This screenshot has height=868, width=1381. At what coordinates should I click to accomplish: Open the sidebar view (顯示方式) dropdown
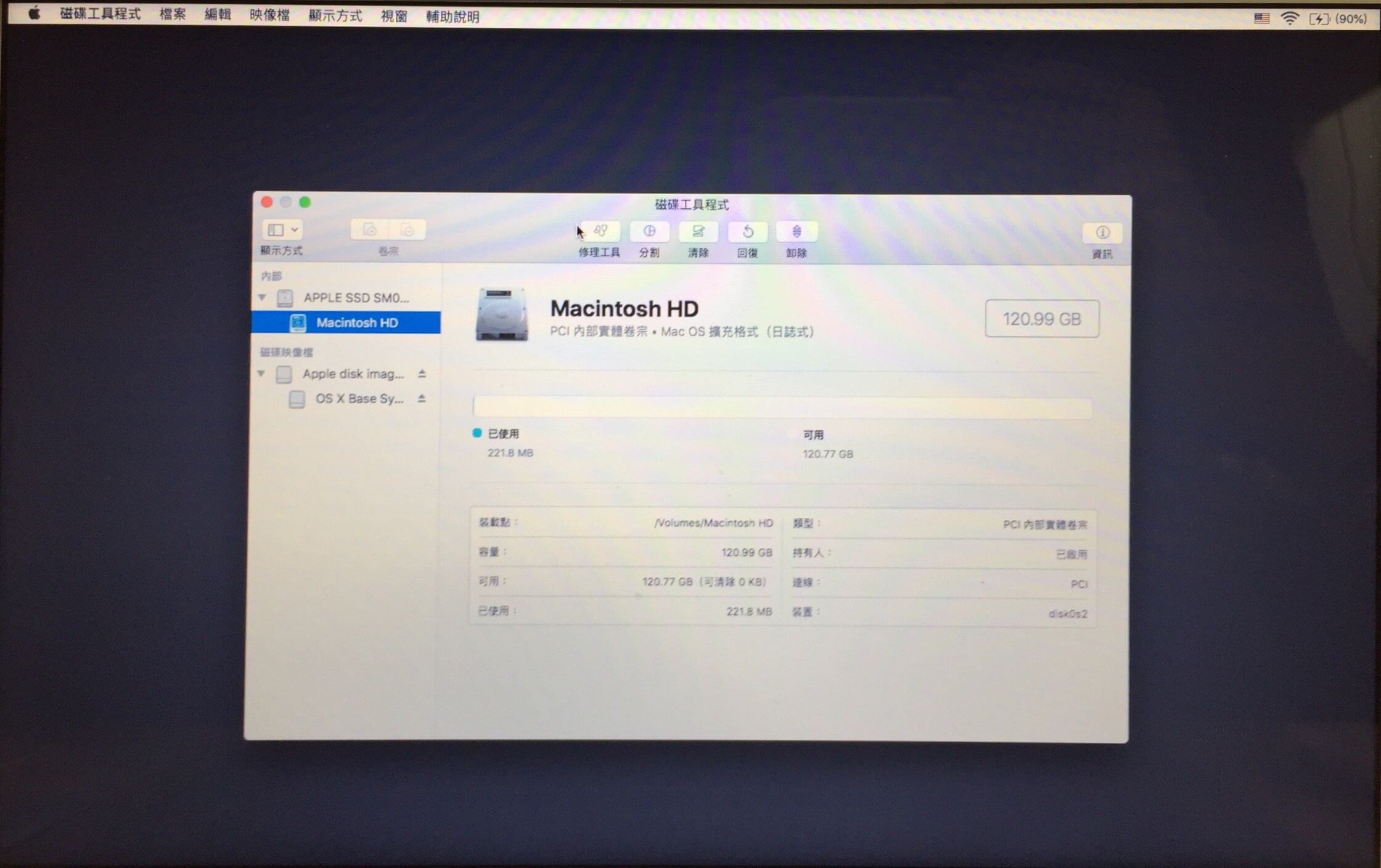[282, 230]
